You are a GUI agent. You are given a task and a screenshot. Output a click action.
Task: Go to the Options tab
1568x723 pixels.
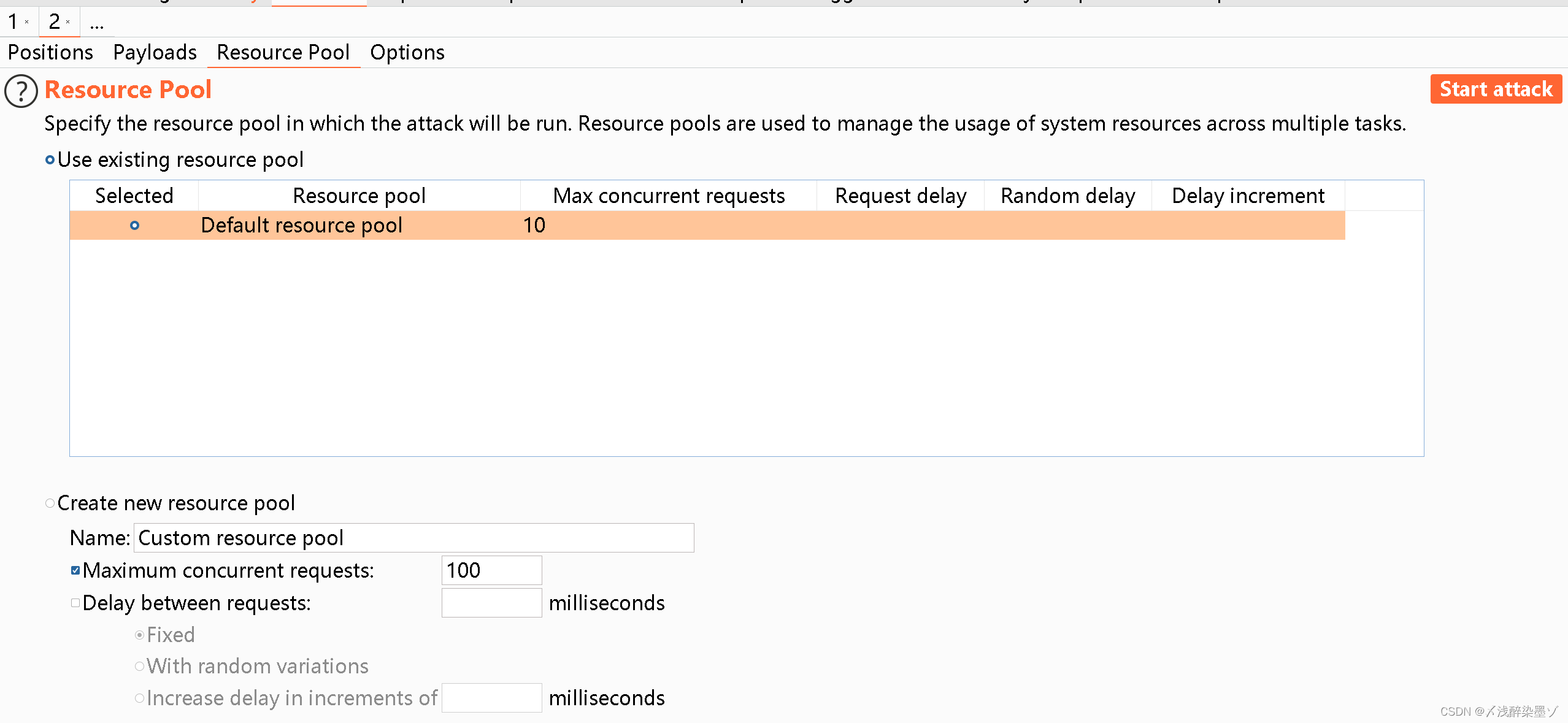click(407, 53)
